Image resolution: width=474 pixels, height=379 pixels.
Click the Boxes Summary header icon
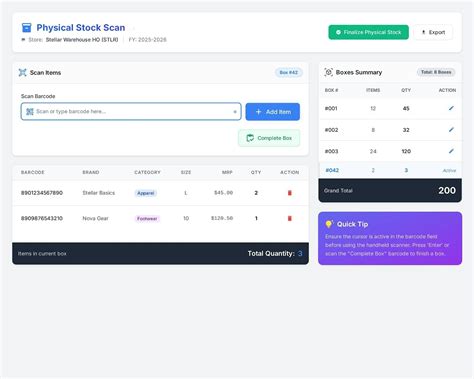pos(328,72)
